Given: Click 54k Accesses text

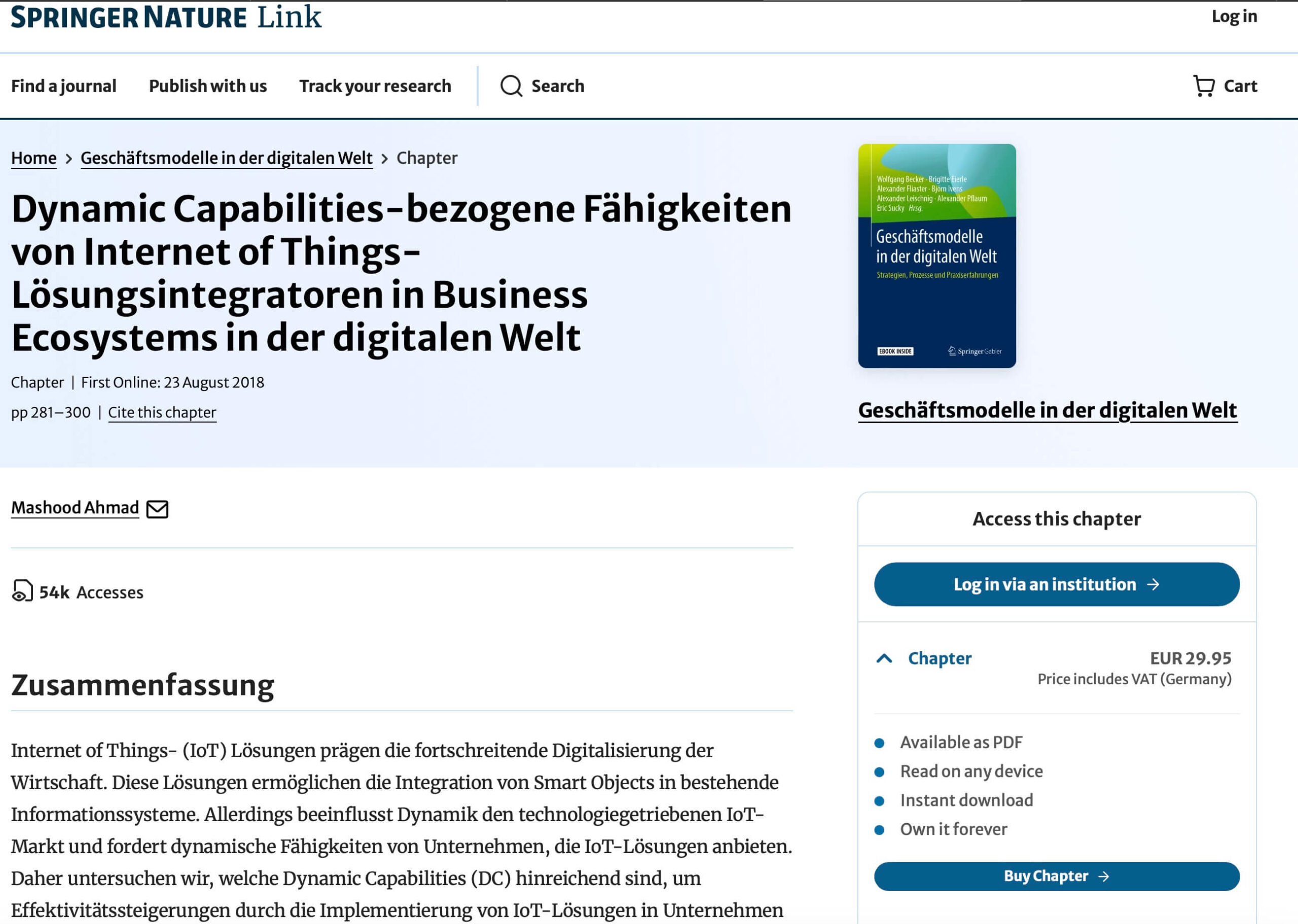Looking at the screenshot, I should pos(91,593).
